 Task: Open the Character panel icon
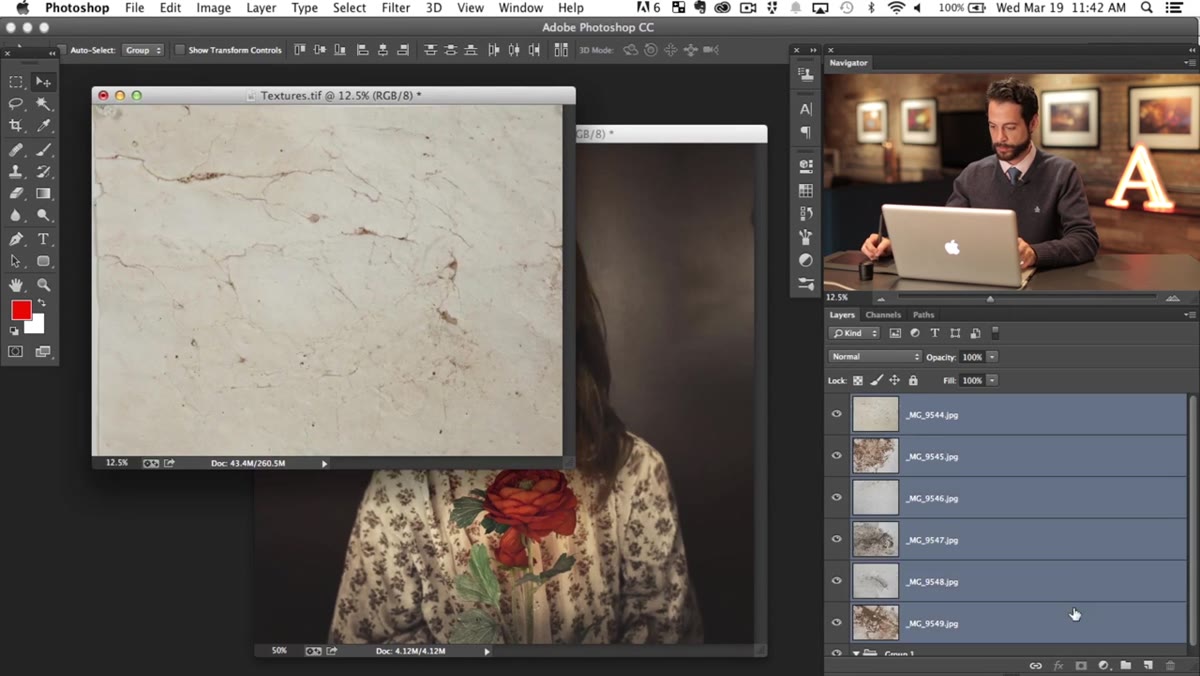[806, 109]
